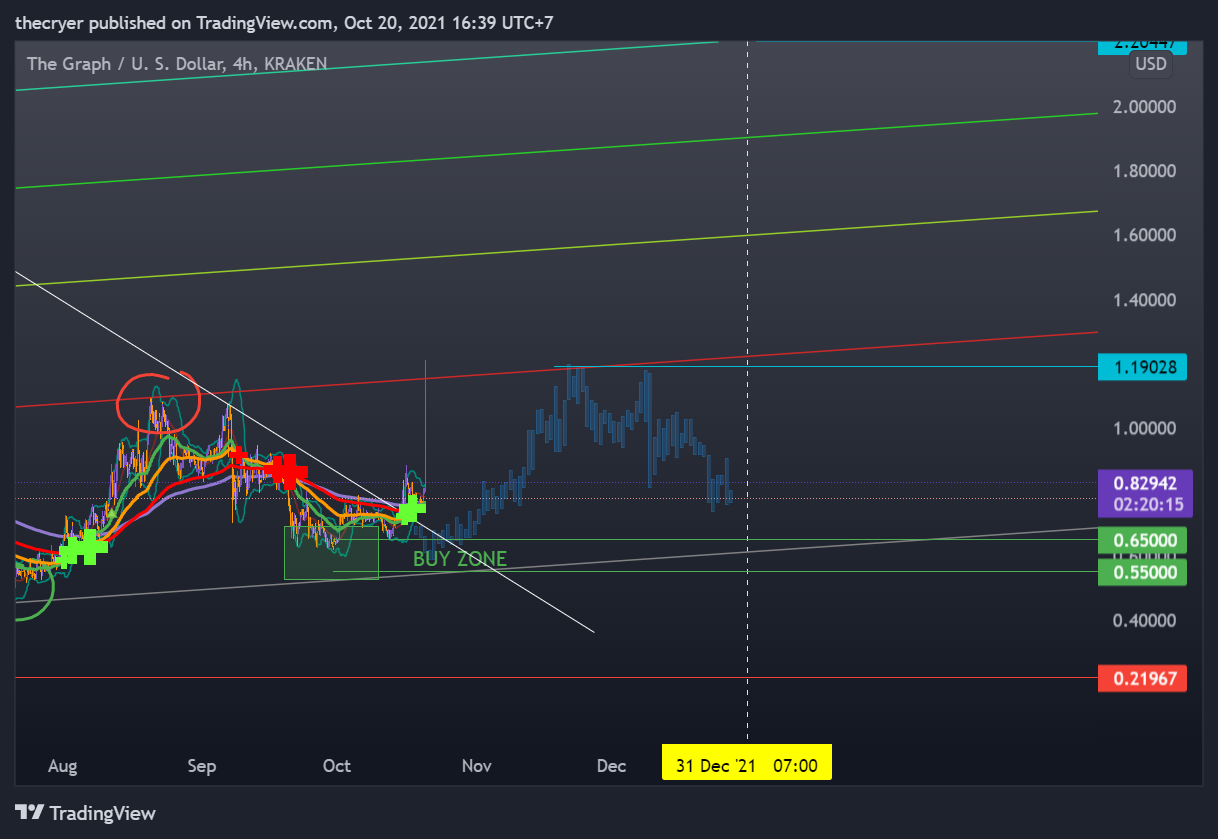Click the Aug time axis label
This screenshot has width=1218, height=839.
coord(62,766)
